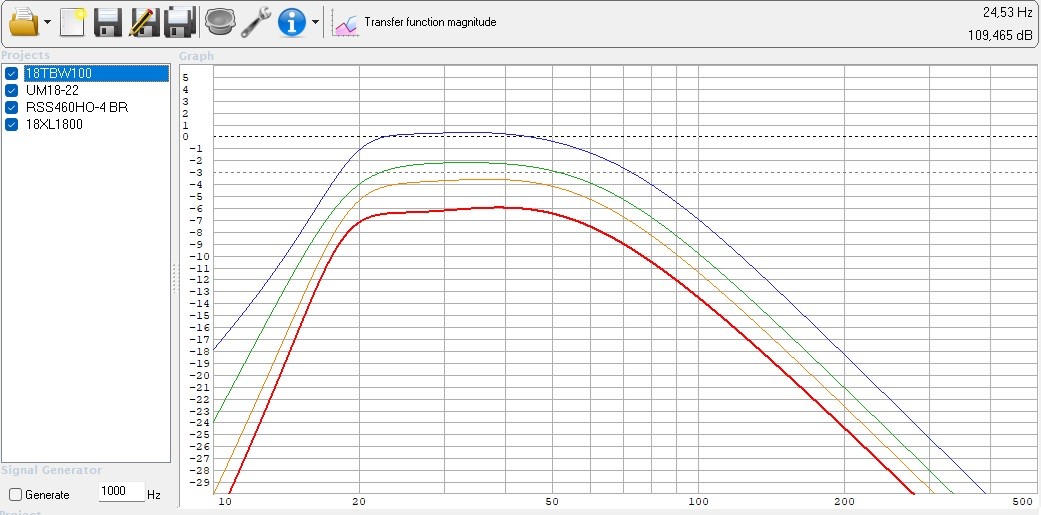Uncheck the 18TBW100 project checkbox
The width and height of the screenshot is (1041, 515).
click(x=12, y=74)
